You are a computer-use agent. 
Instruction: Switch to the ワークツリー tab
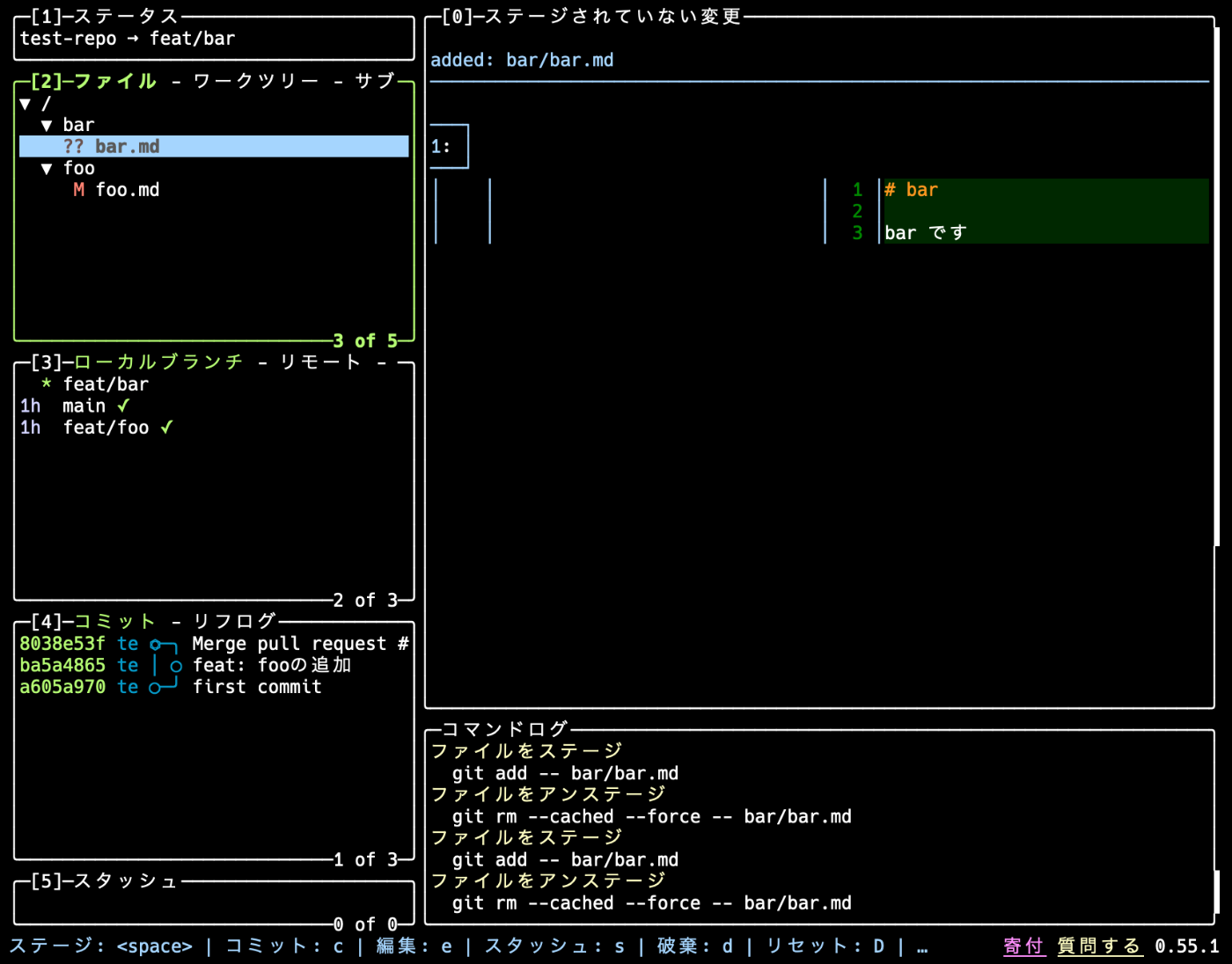click(x=256, y=82)
